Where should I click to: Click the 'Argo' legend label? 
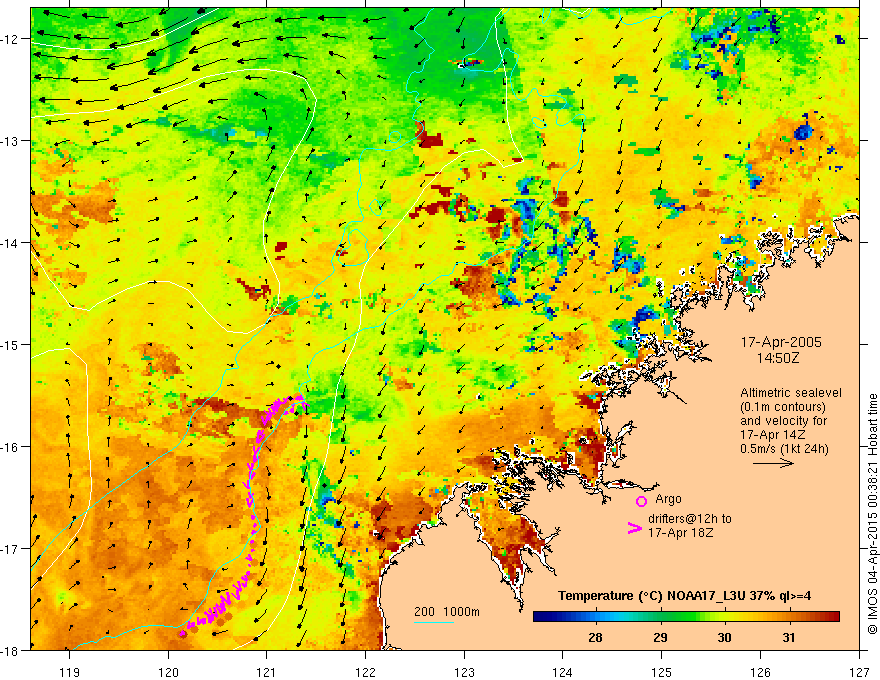coord(668,499)
